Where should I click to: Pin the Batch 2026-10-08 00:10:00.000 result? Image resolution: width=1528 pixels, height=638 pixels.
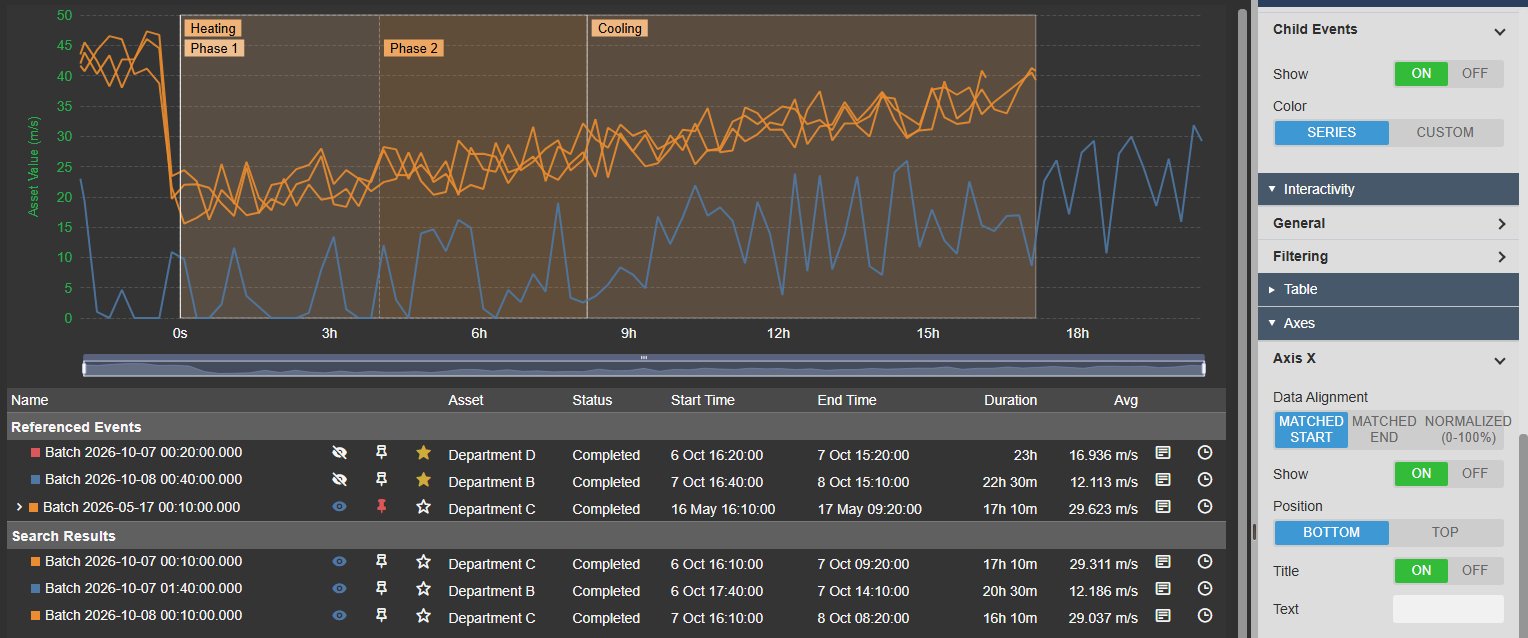(381, 616)
